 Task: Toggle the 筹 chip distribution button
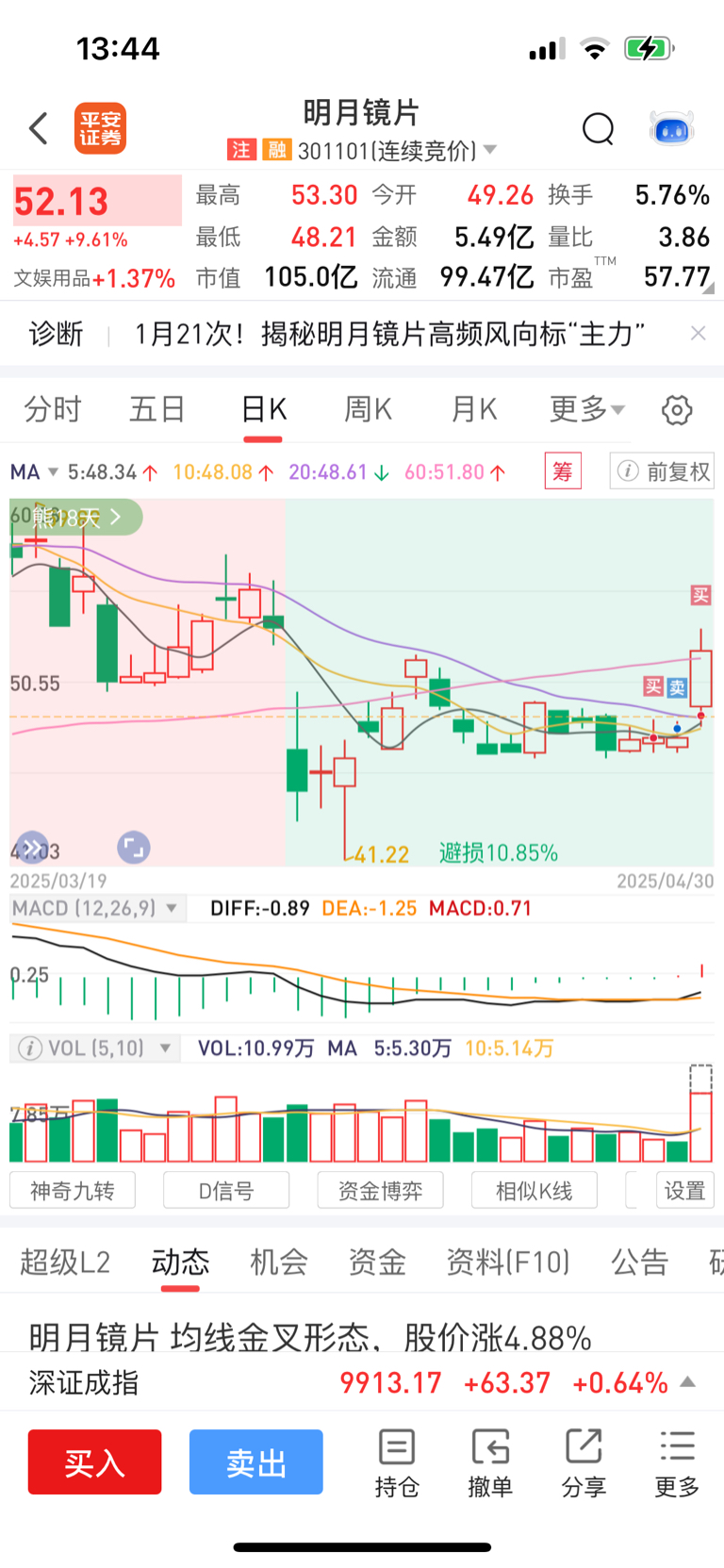pos(563,470)
